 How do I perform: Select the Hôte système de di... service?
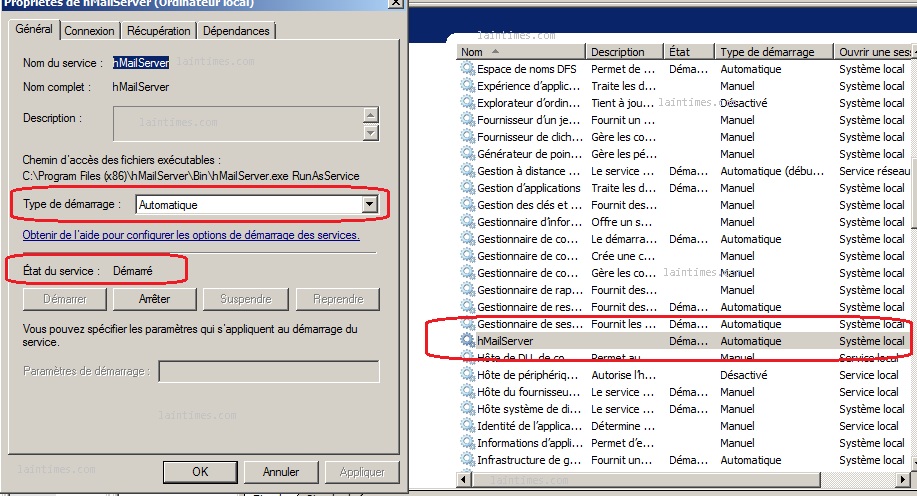(685, 409)
